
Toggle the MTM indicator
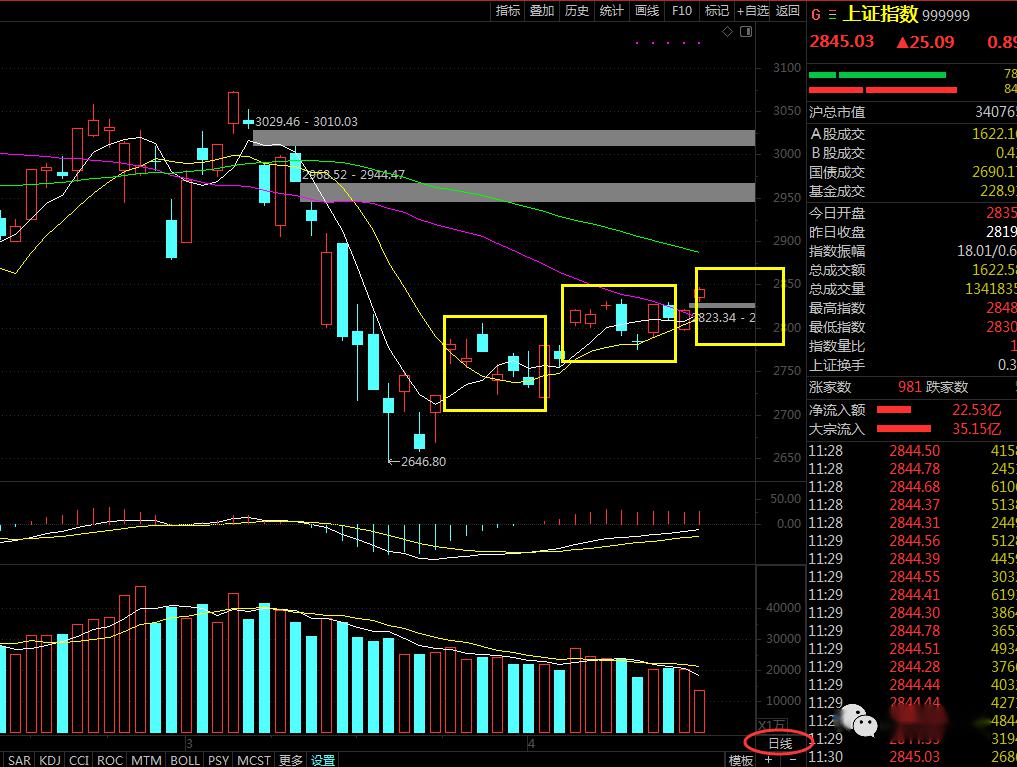tap(146, 760)
